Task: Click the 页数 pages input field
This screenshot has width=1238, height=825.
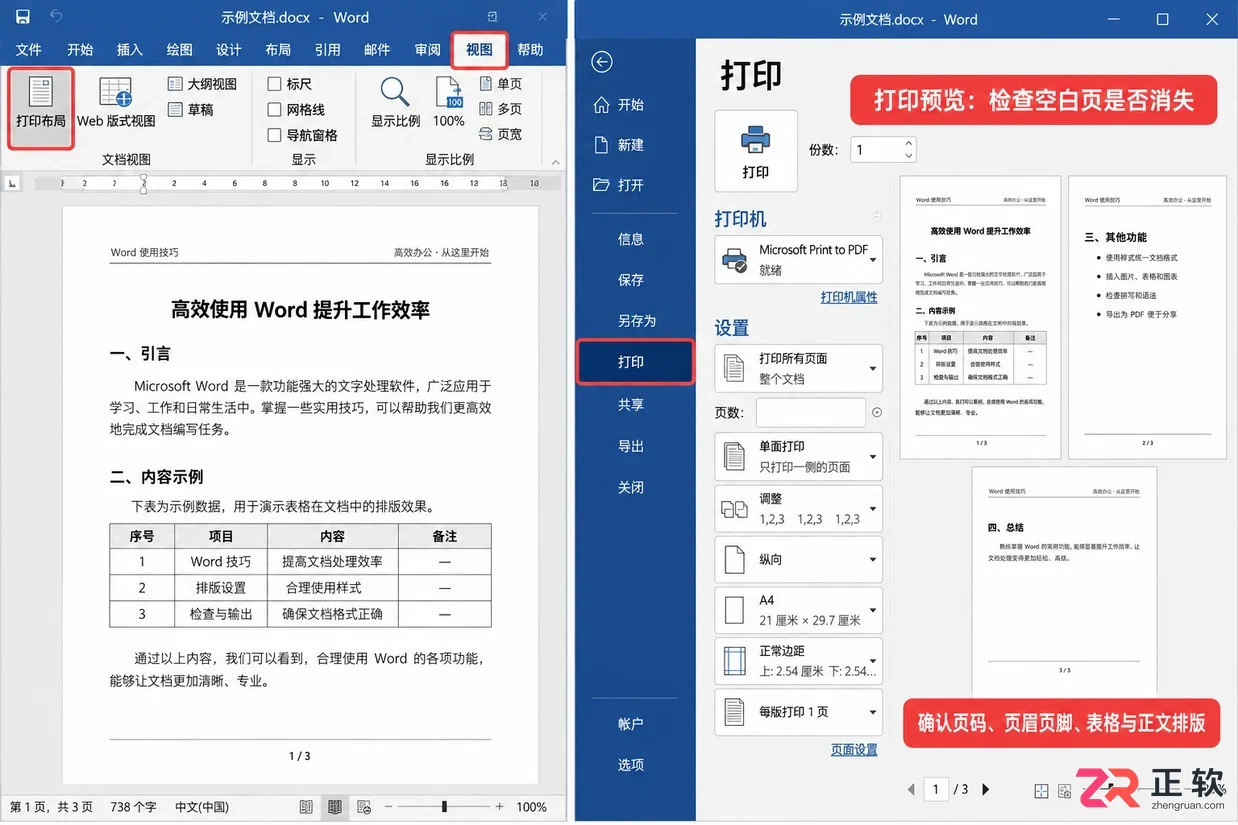Action: [811, 412]
